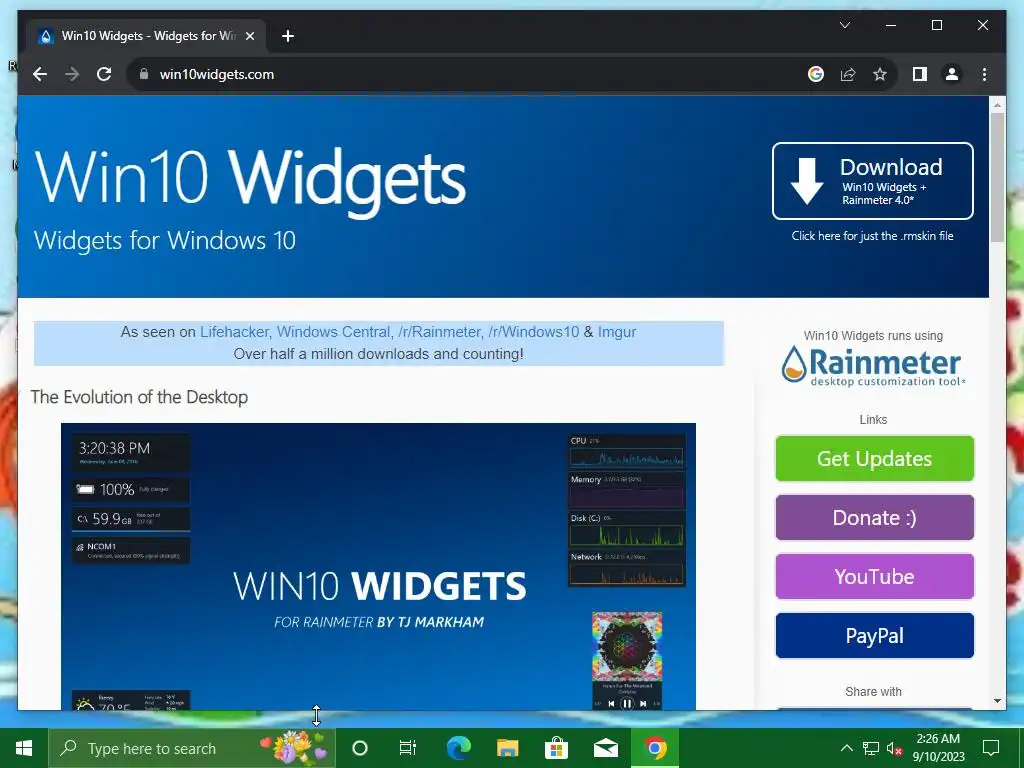1024x768 pixels.
Task: Bookmark this tab with star icon
Action: (x=880, y=74)
